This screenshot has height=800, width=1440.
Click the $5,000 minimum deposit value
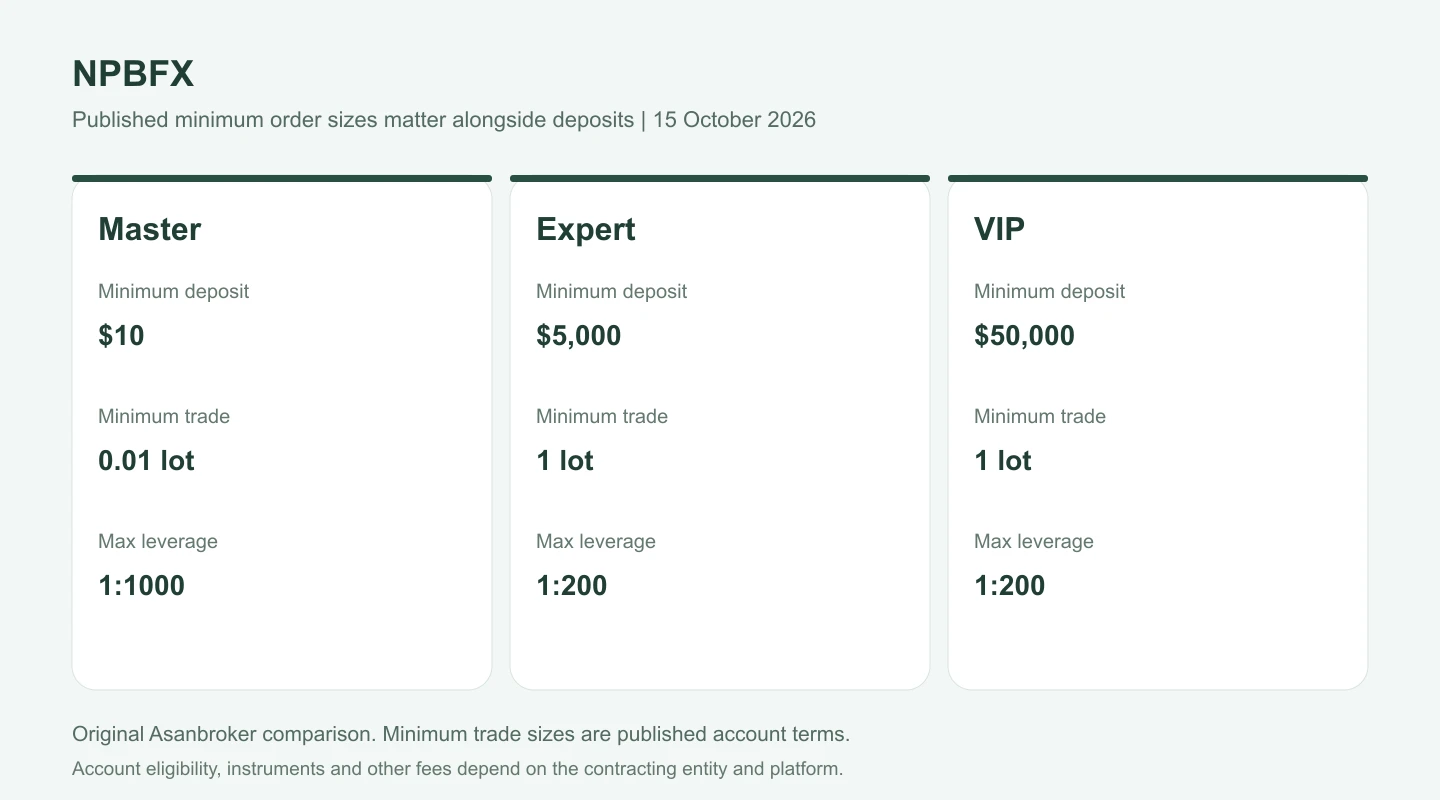click(578, 335)
